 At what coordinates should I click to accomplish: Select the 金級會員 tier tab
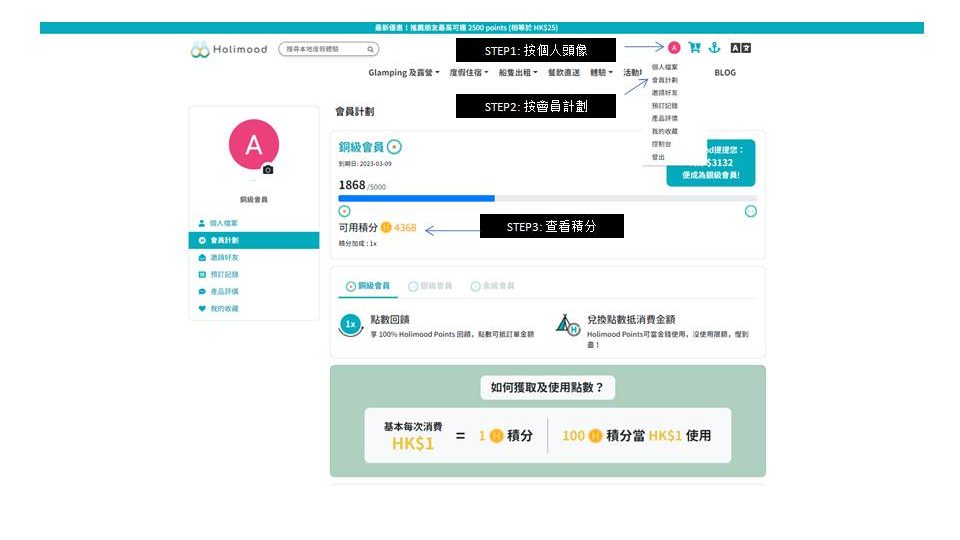[x=492, y=286]
